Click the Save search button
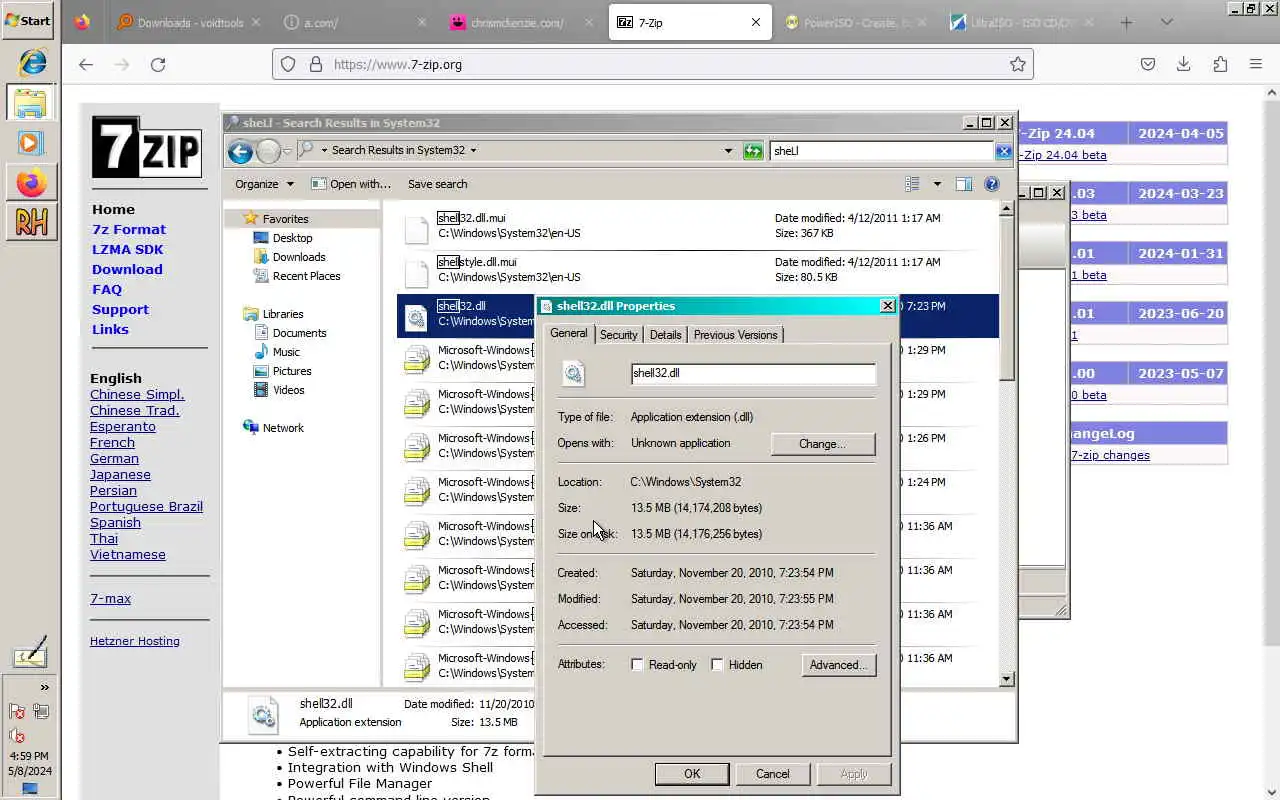Screen dimensions: 1280x800 437,184
